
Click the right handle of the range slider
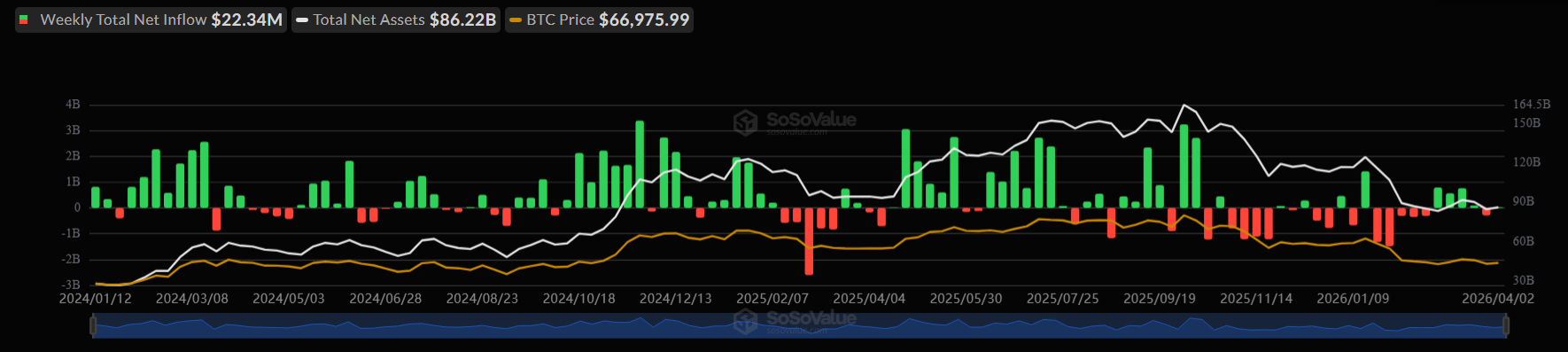click(x=1505, y=326)
